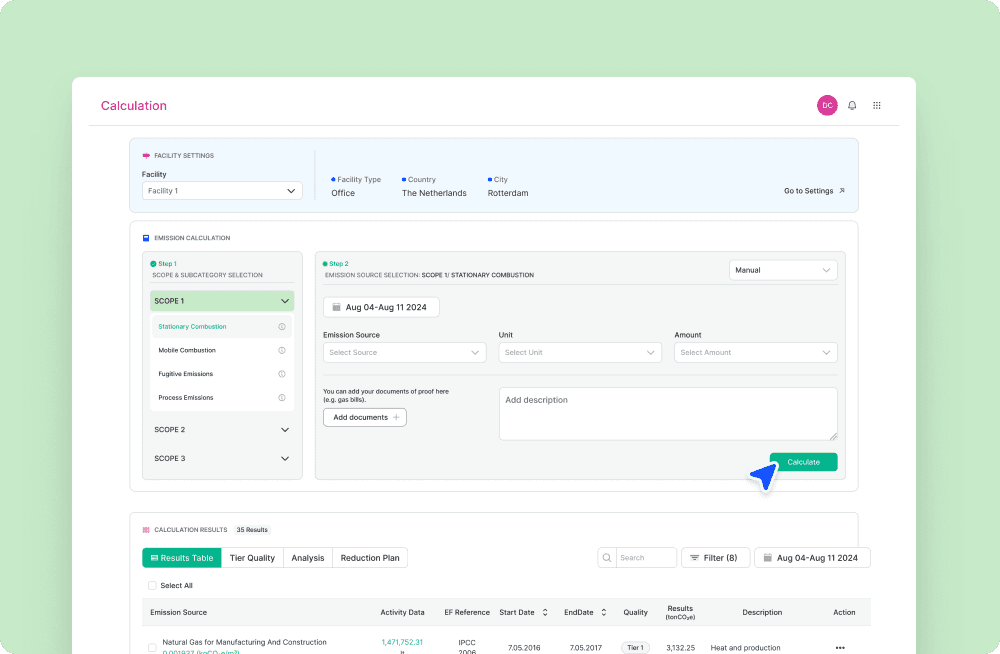This screenshot has width=1000, height=654.
Task: Click the info icon next to Stationary Combustion
Action: pos(281,327)
